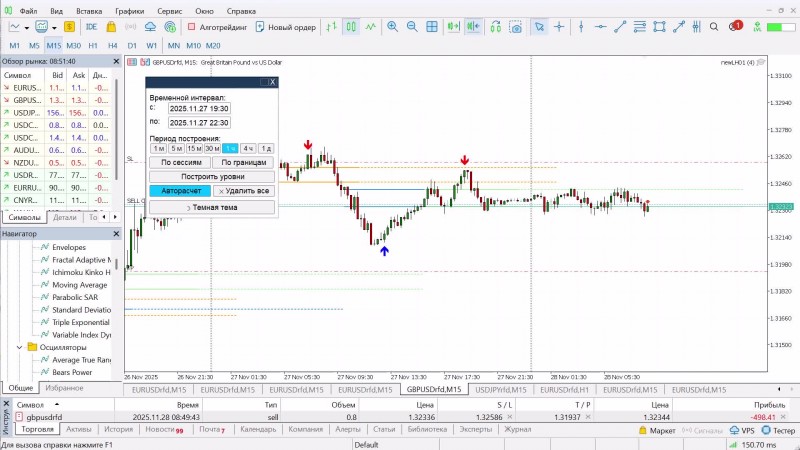Viewport: 800px width, 450px height.
Task: Open the Market shopping bag icon
Action: [x=111, y=27]
